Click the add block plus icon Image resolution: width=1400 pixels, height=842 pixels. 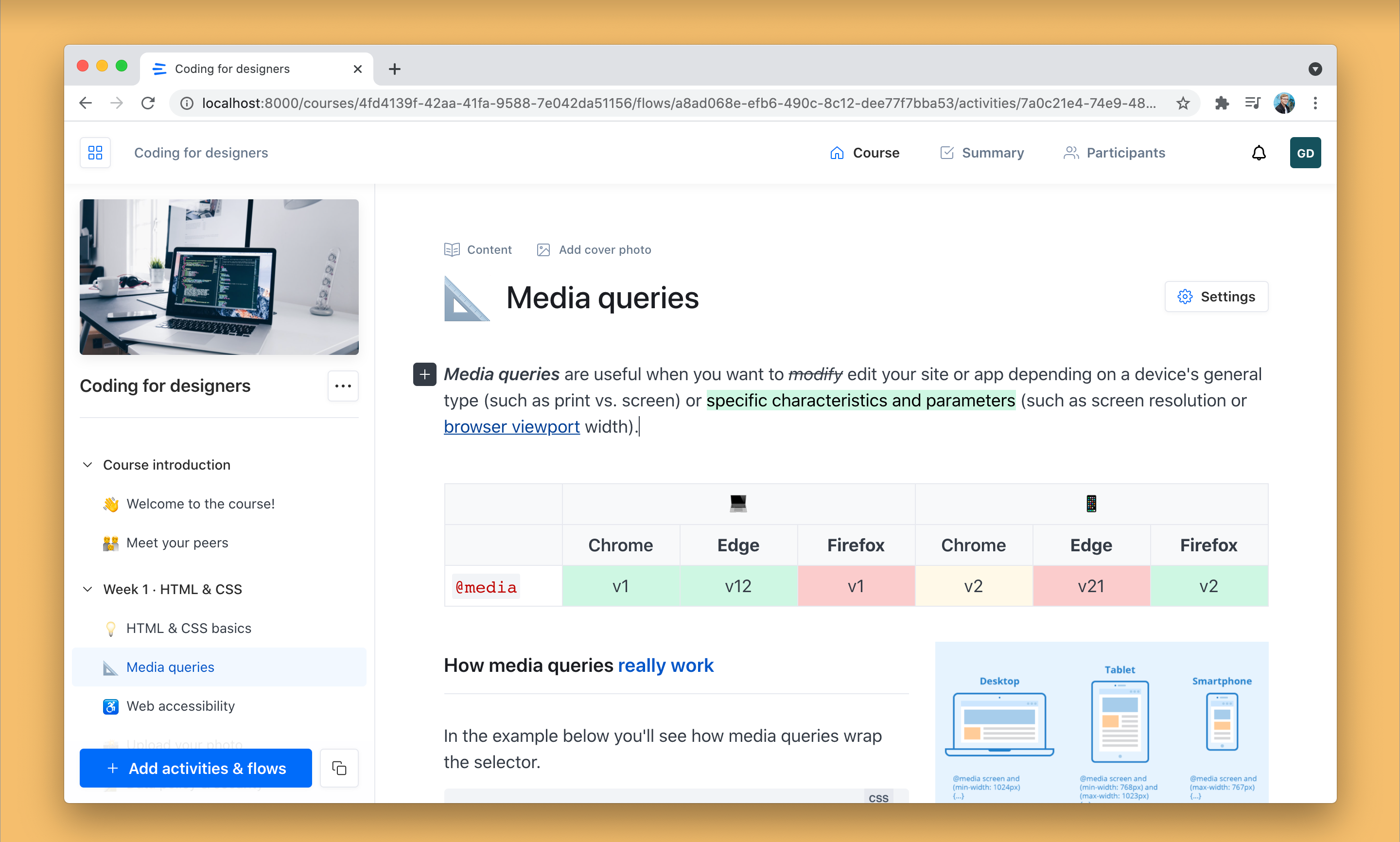pyautogui.click(x=424, y=374)
